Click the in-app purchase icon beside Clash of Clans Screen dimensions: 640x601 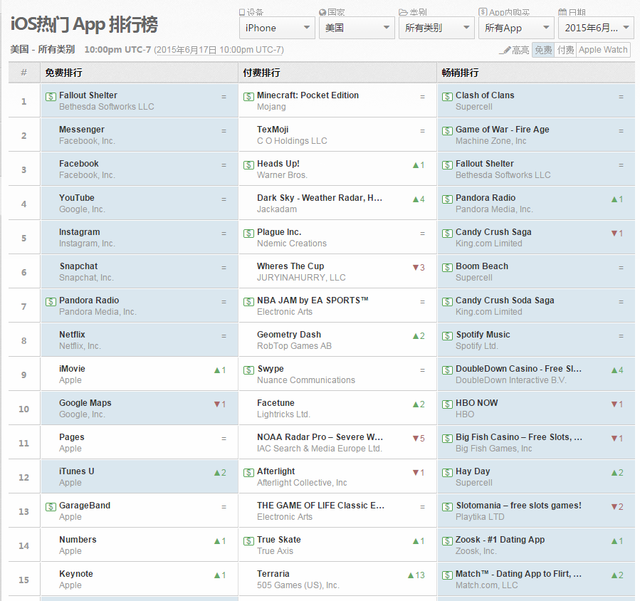point(447,96)
